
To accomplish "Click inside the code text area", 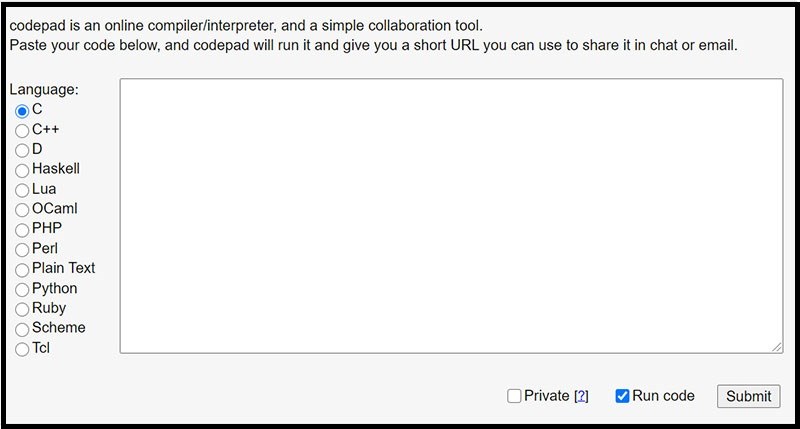I will click(x=450, y=215).
